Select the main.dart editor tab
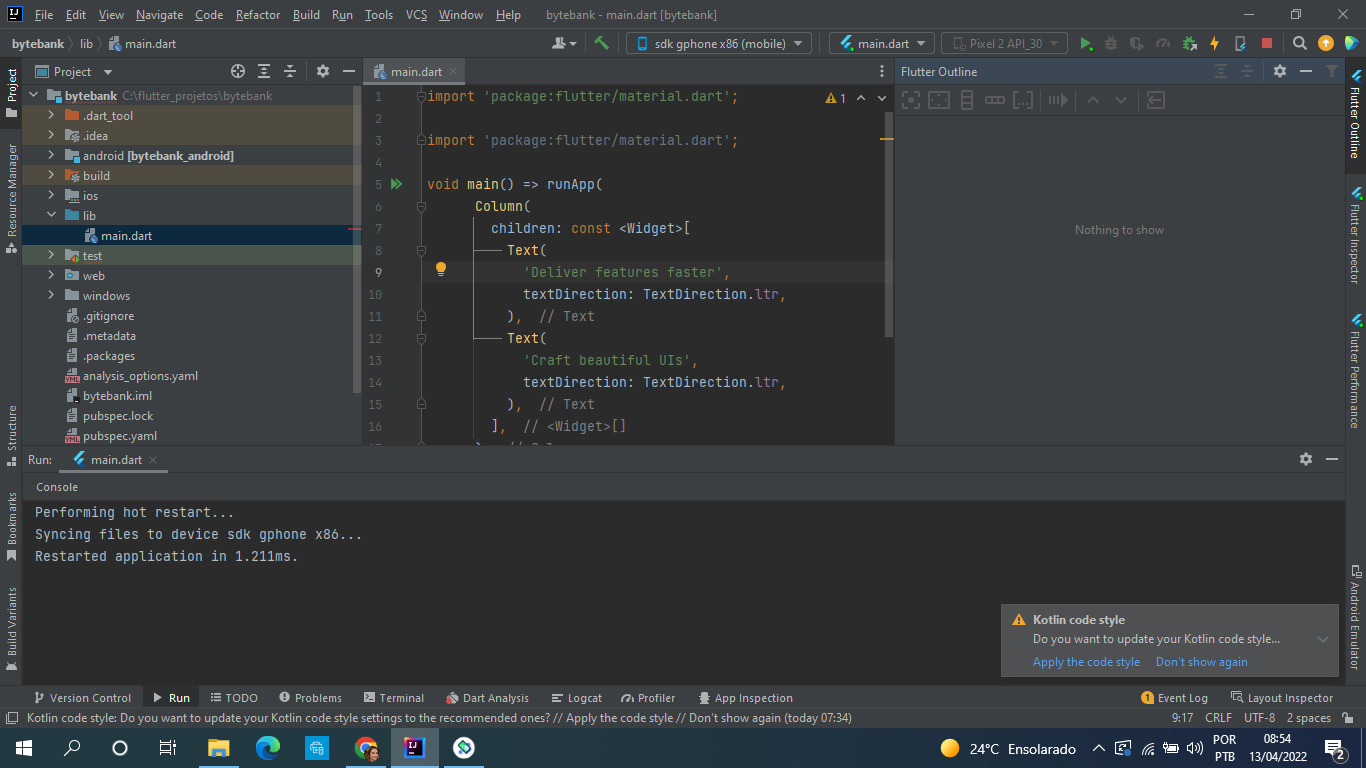The width and height of the screenshot is (1366, 768). coord(416,71)
